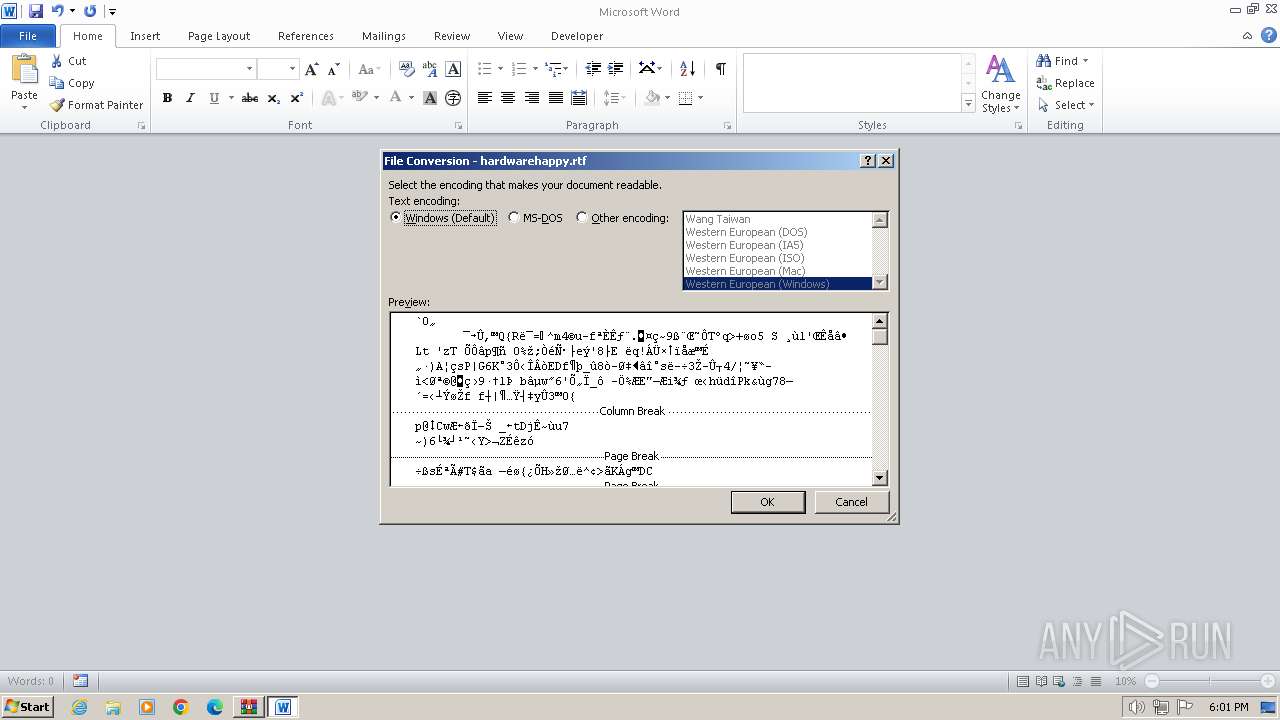This screenshot has width=1280, height=720.
Task: Expand the Styles gallery More arrow
Action: click(968, 103)
